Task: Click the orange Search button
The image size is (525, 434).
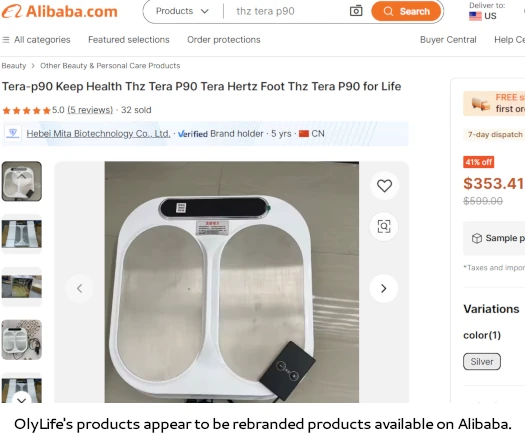Action: pyautogui.click(x=406, y=11)
